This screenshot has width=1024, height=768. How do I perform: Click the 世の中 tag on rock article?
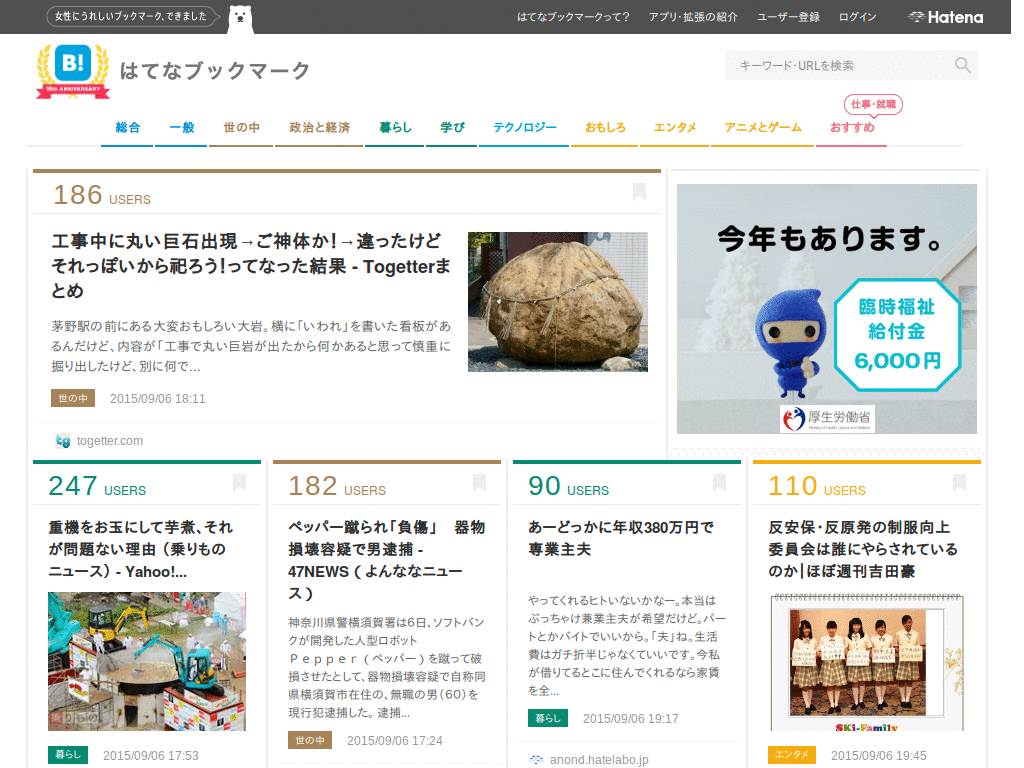(73, 398)
